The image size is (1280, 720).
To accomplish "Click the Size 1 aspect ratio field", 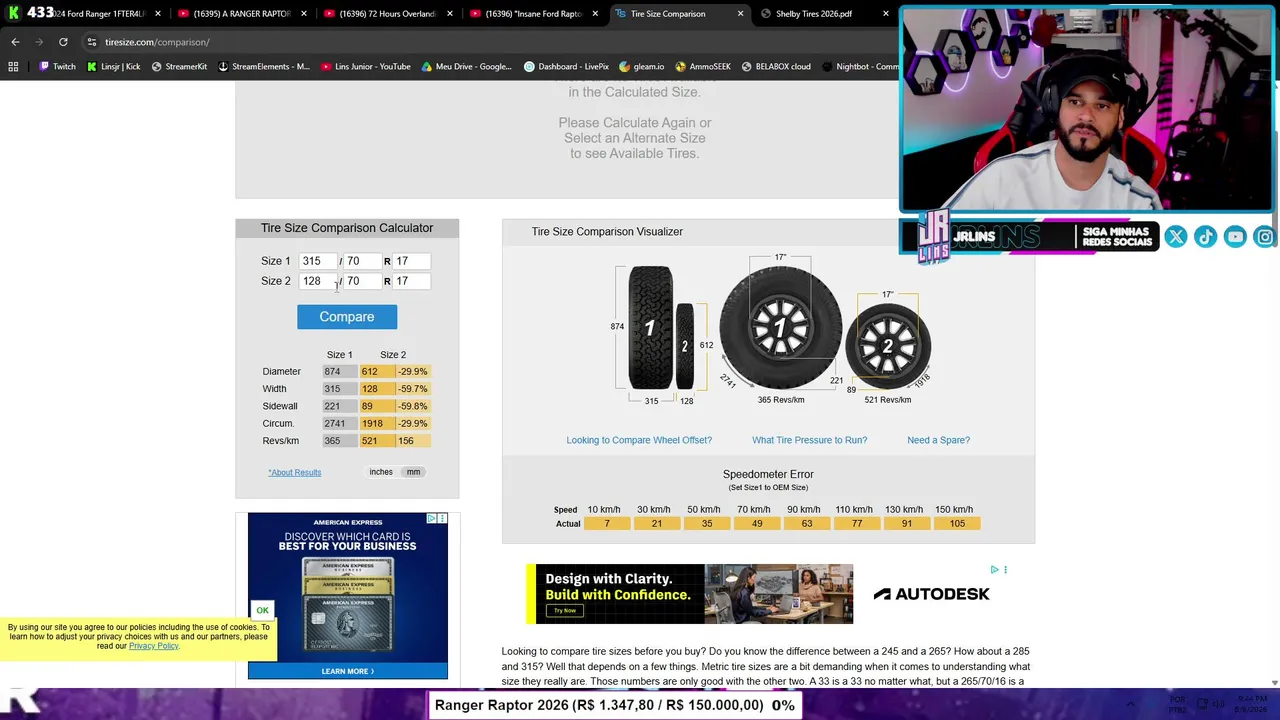I will [361, 261].
